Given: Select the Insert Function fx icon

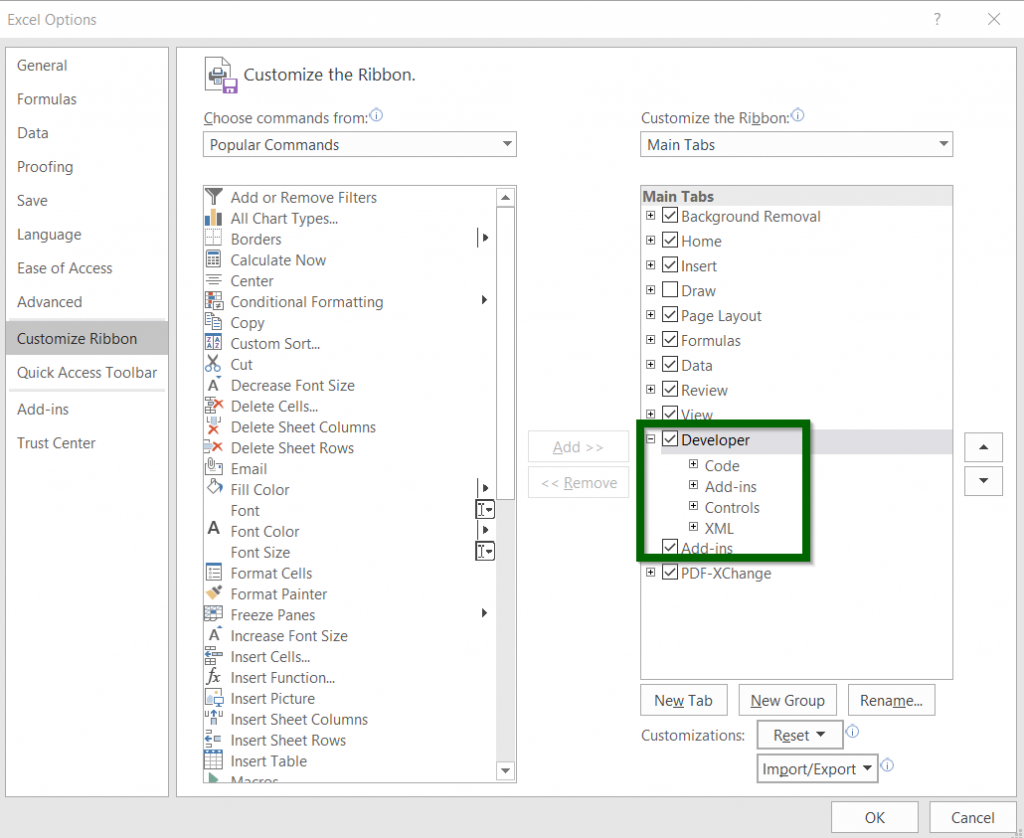Looking at the screenshot, I should [213, 677].
